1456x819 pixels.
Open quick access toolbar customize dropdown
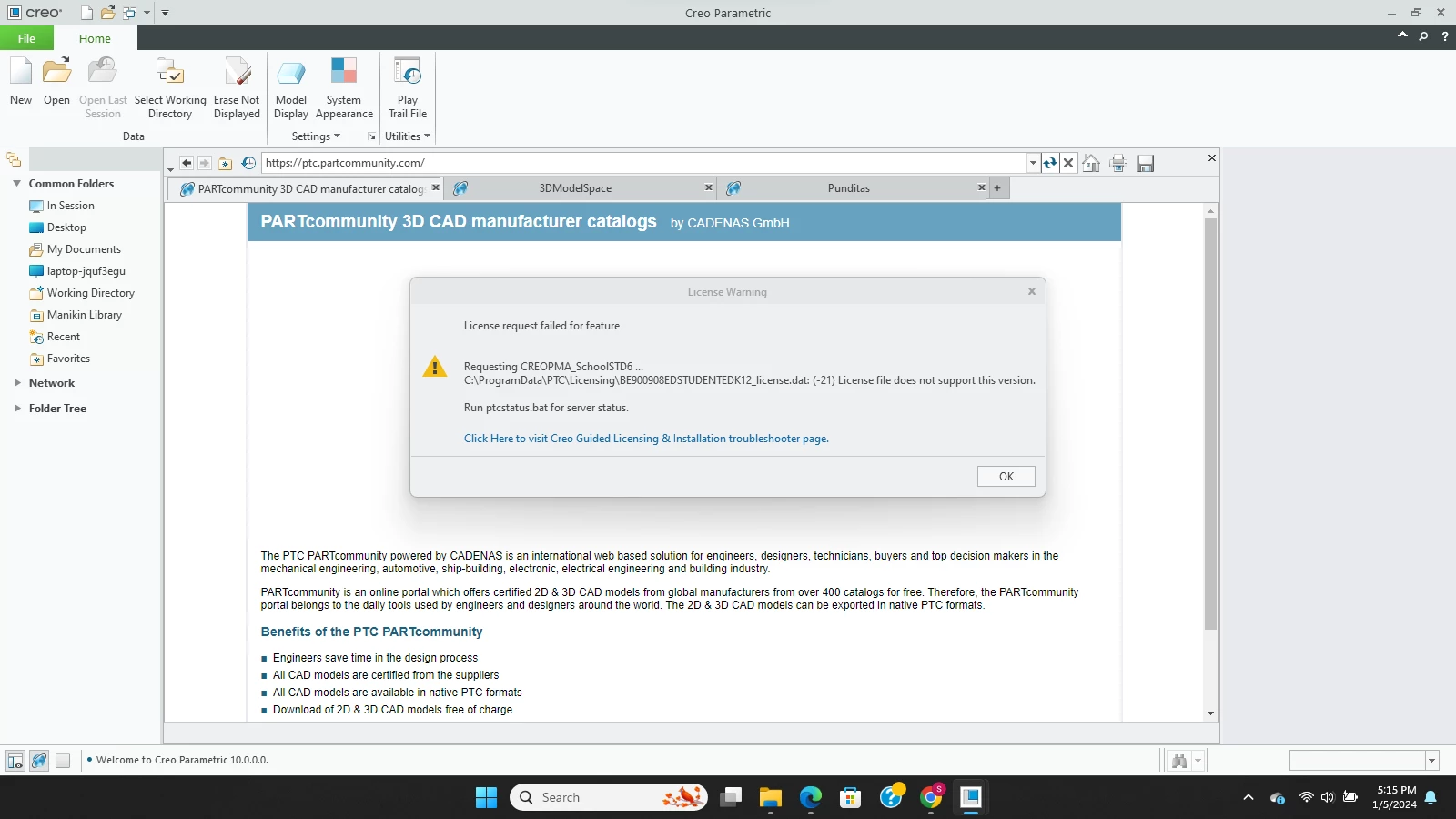click(x=165, y=13)
